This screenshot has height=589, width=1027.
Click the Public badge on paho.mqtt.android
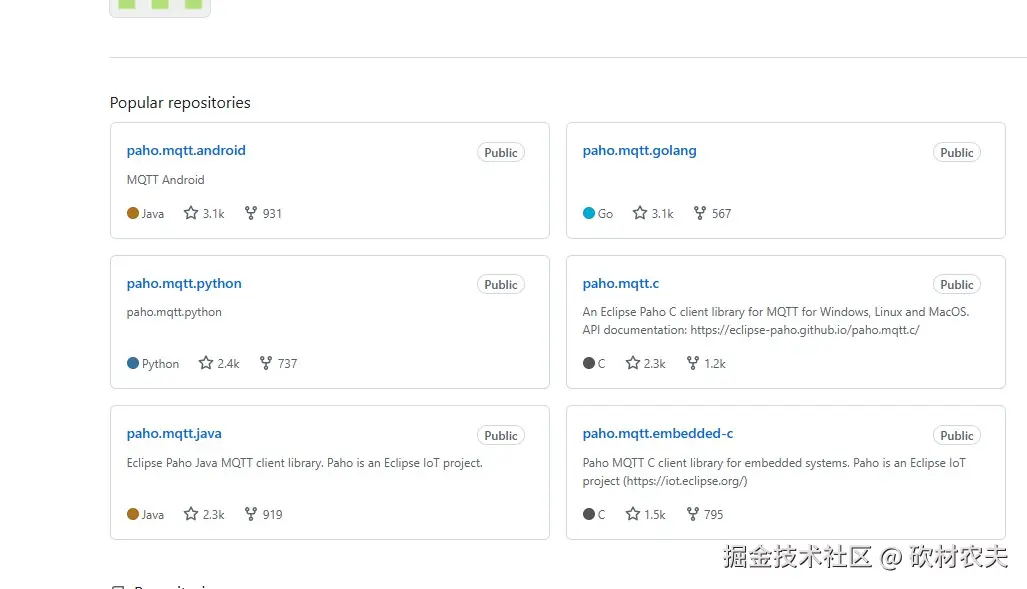[x=500, y=153]
